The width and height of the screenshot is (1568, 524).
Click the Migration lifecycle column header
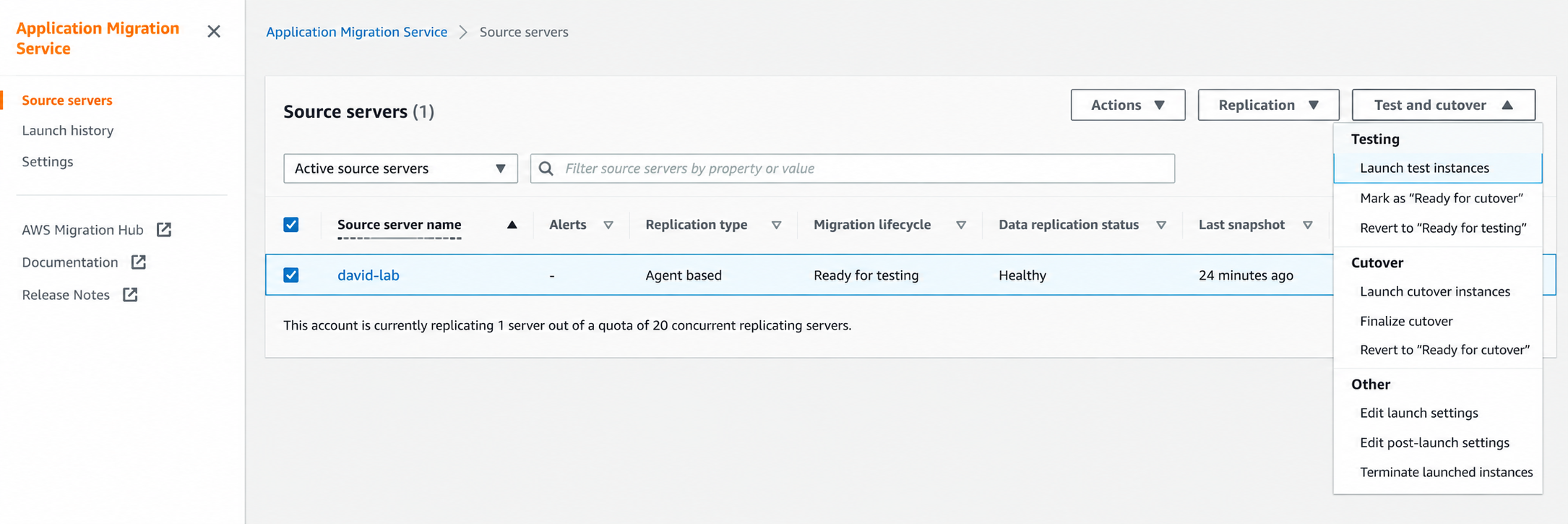tap(872, 225)
